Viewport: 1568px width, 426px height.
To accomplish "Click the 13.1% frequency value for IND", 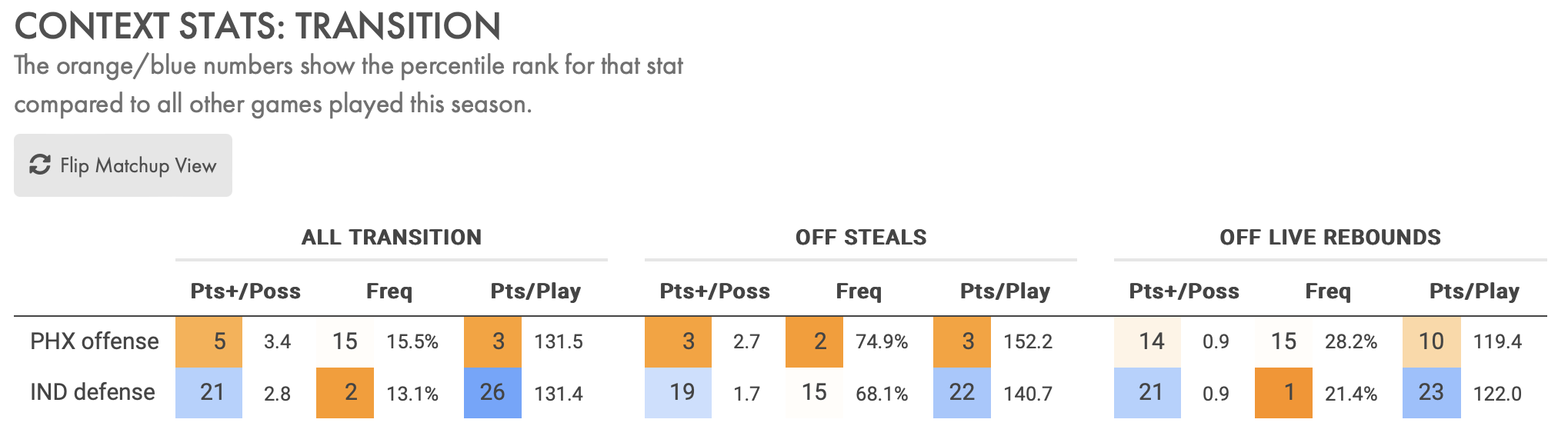I will click(x=412, y=394).
